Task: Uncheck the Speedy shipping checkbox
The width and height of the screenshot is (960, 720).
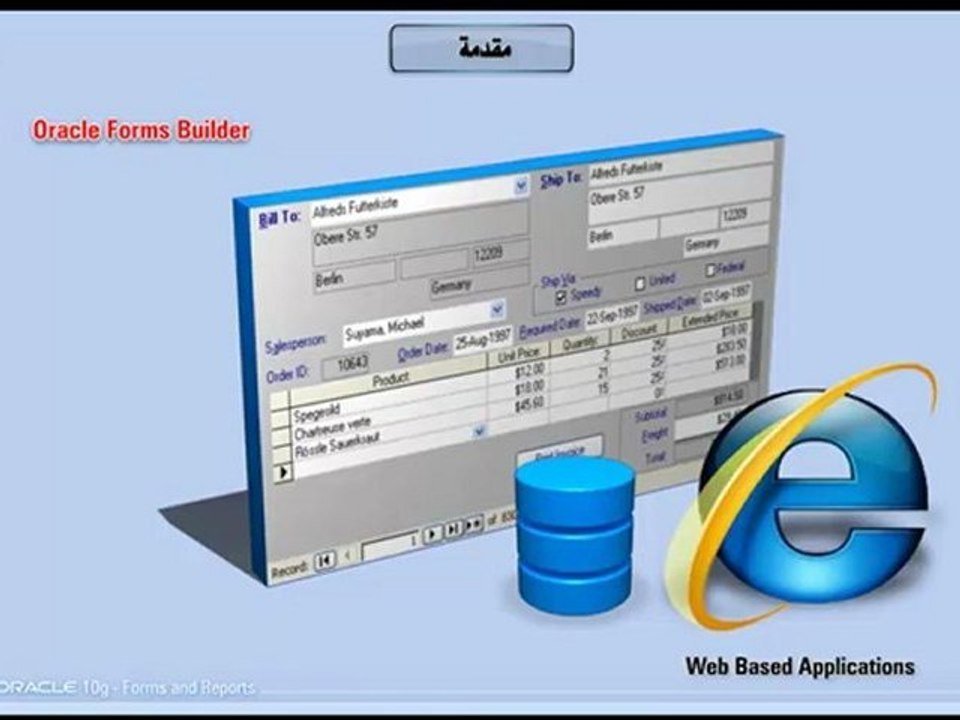Action: click(x=560, y=298)
